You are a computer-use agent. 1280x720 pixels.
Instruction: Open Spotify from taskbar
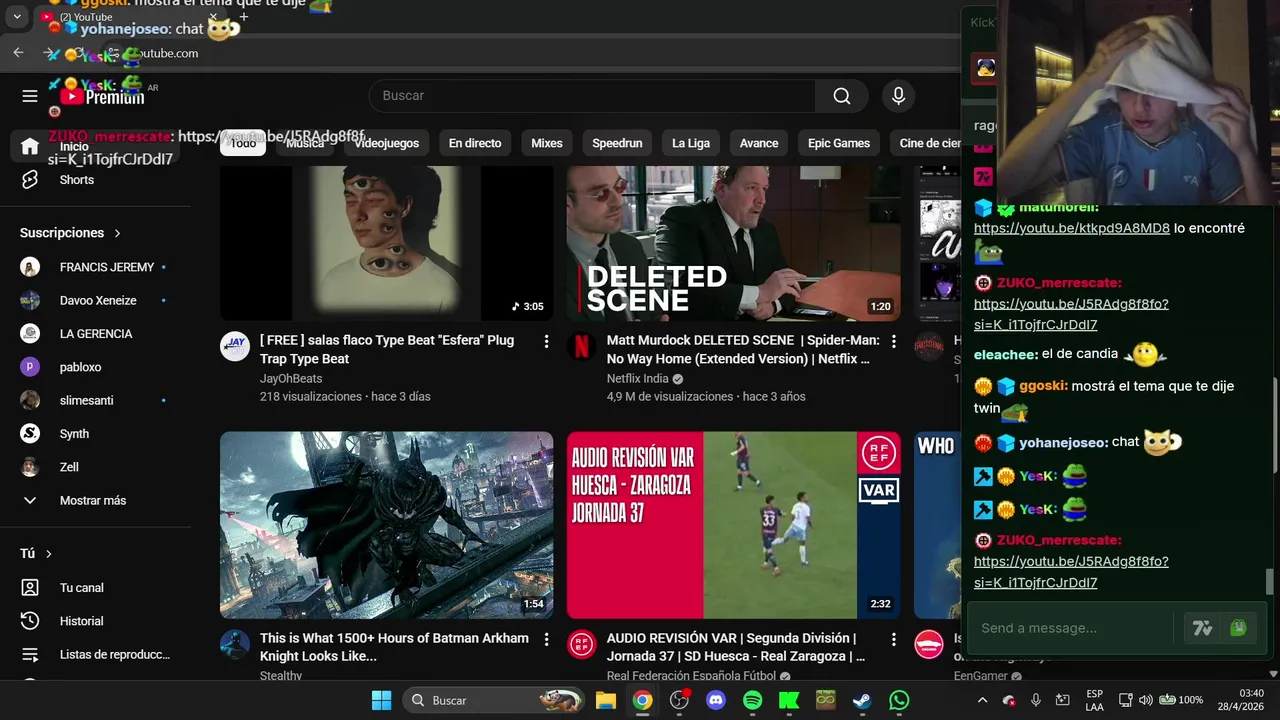752,700
